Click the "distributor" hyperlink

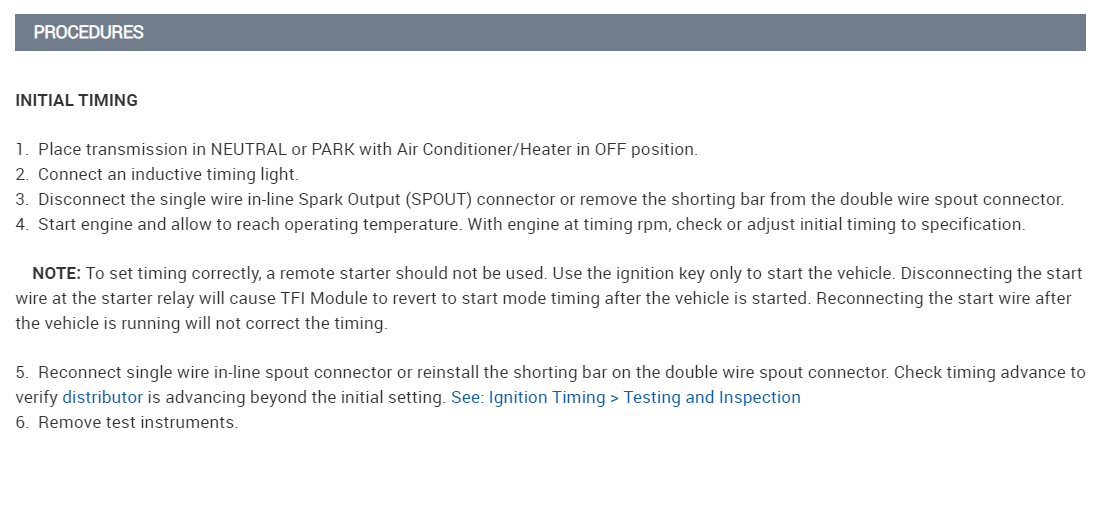coord(102,397)
